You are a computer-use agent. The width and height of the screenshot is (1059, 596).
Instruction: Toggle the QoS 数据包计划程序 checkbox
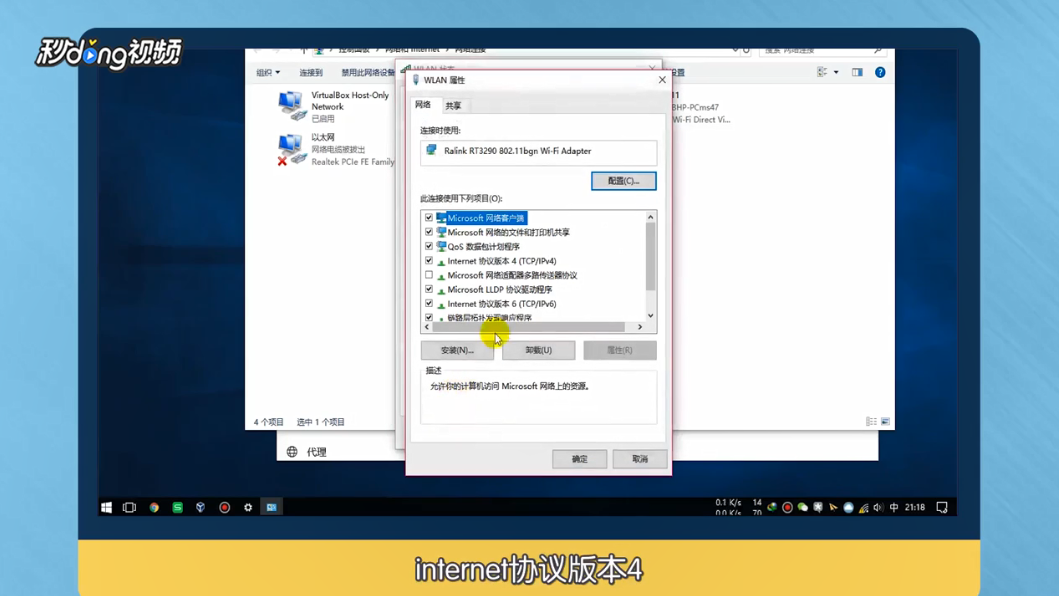429,246
